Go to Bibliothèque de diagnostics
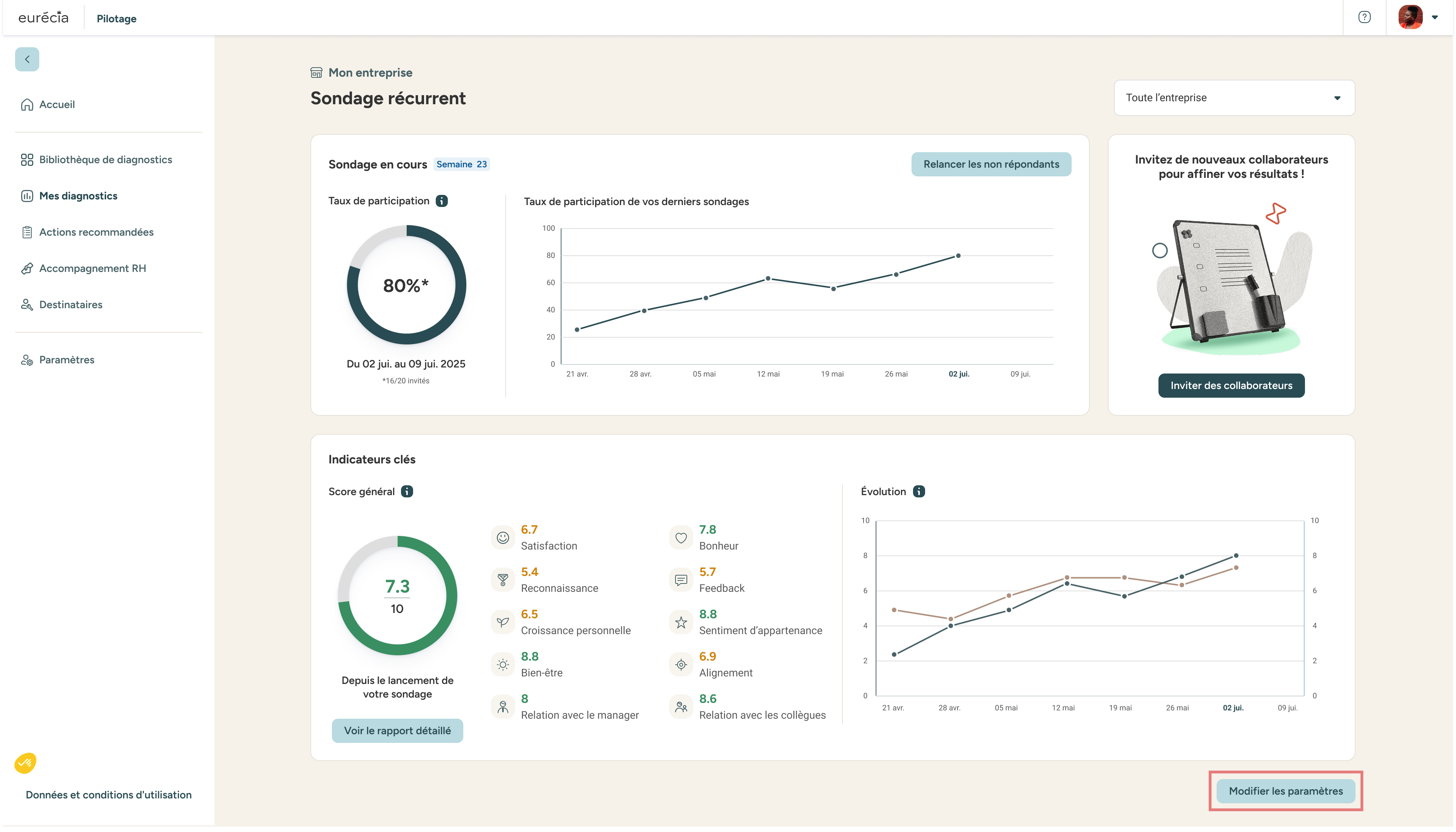Image resolution: width=1456 pixels, height=832 pixels. pyautogui.click(x=105, y=159)
